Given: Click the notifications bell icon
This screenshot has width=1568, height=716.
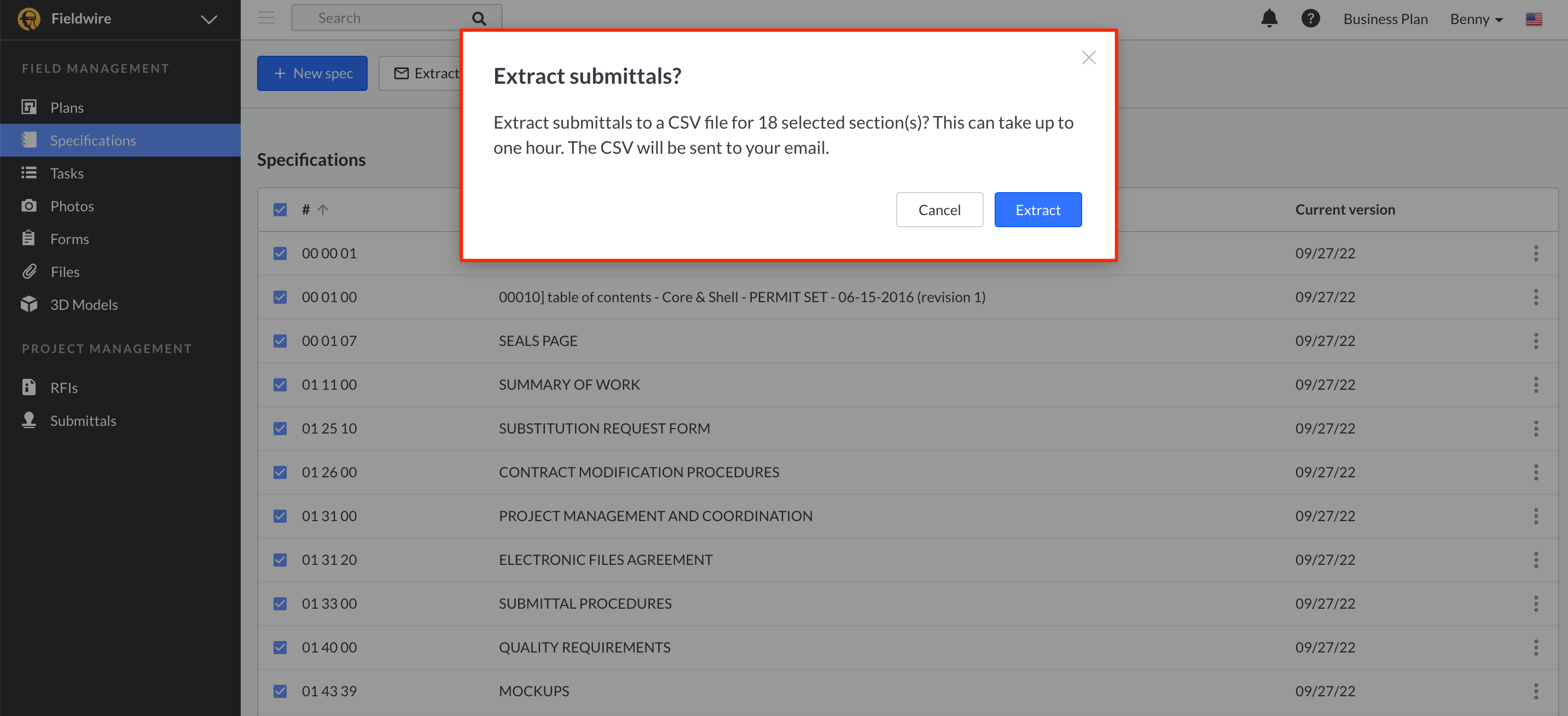Looking at the screenshot, I should pos(1269,19).
